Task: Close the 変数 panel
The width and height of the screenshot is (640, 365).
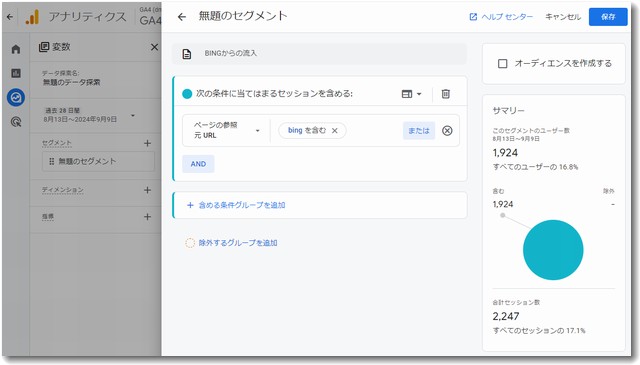Action: 154,47
